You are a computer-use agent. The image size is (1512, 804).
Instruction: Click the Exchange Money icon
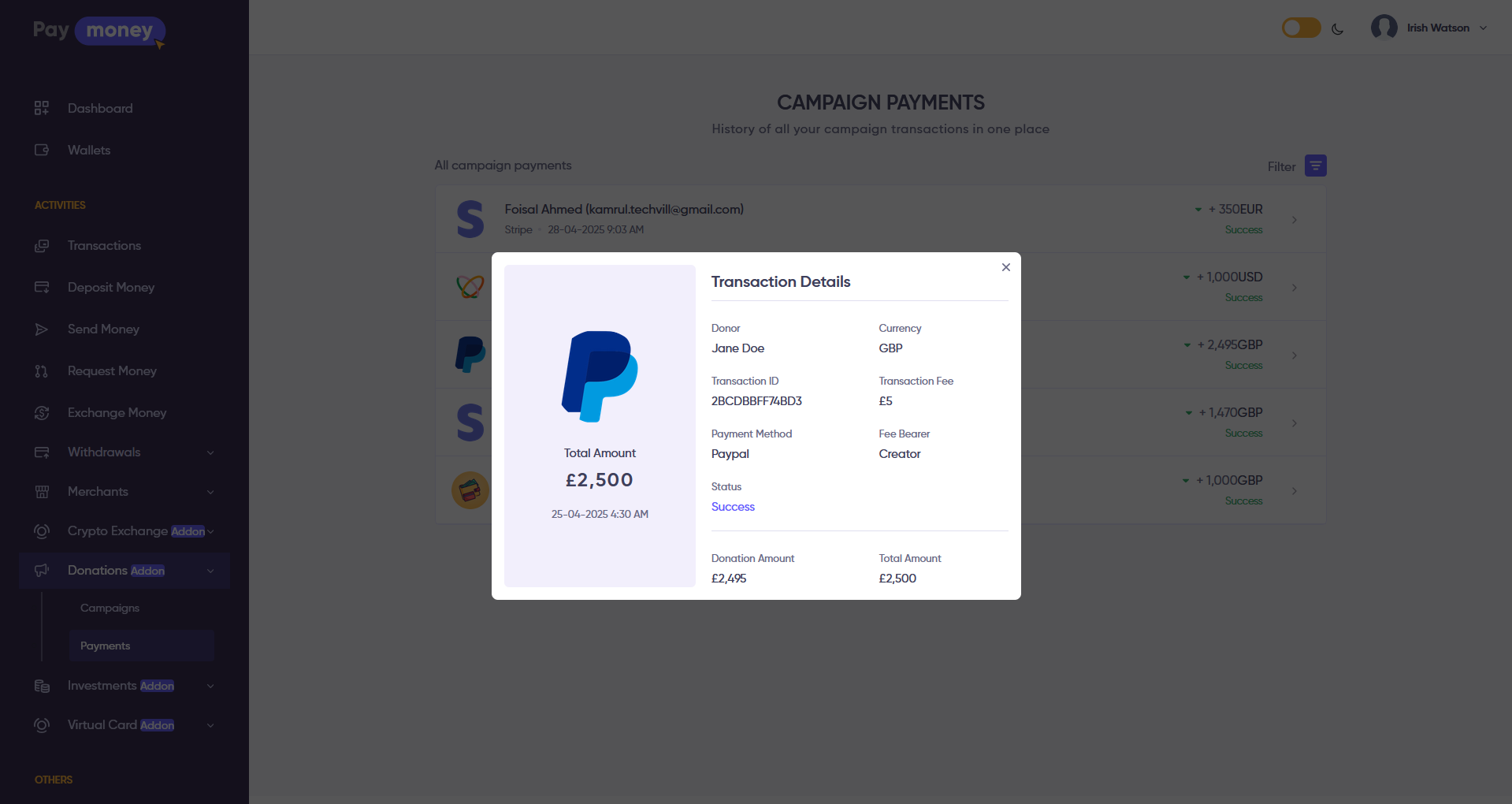(42, 413)
